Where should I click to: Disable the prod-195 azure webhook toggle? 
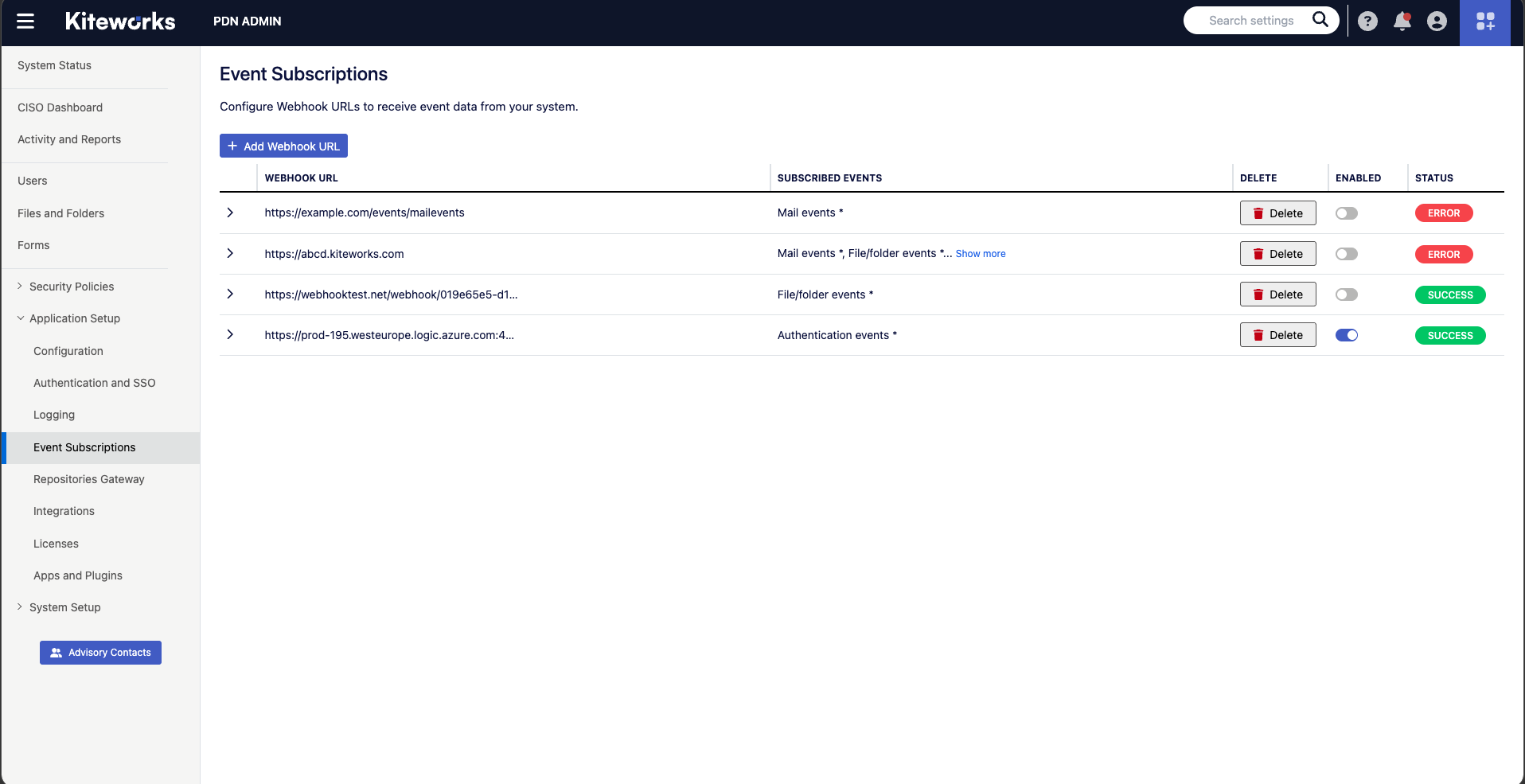(1347, 335)
